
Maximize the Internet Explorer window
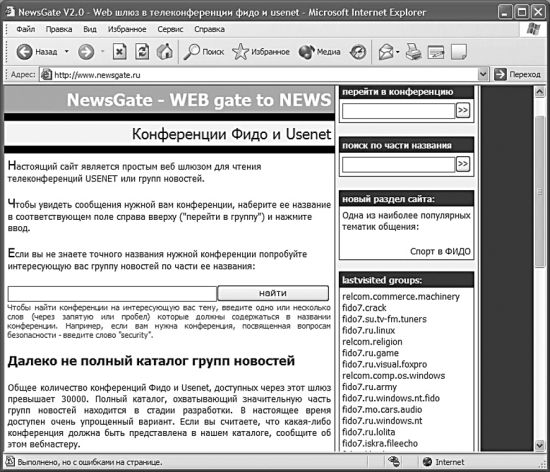521,13
